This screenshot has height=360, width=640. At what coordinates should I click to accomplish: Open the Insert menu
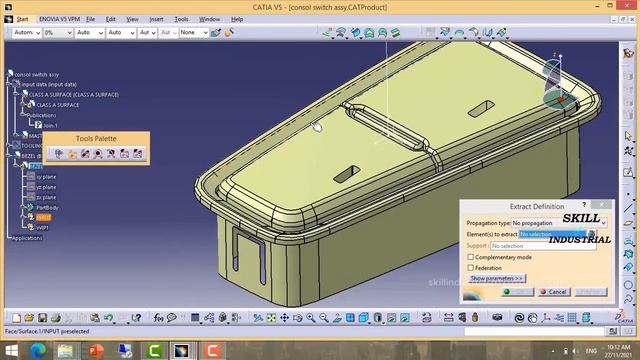pos(156,19)
